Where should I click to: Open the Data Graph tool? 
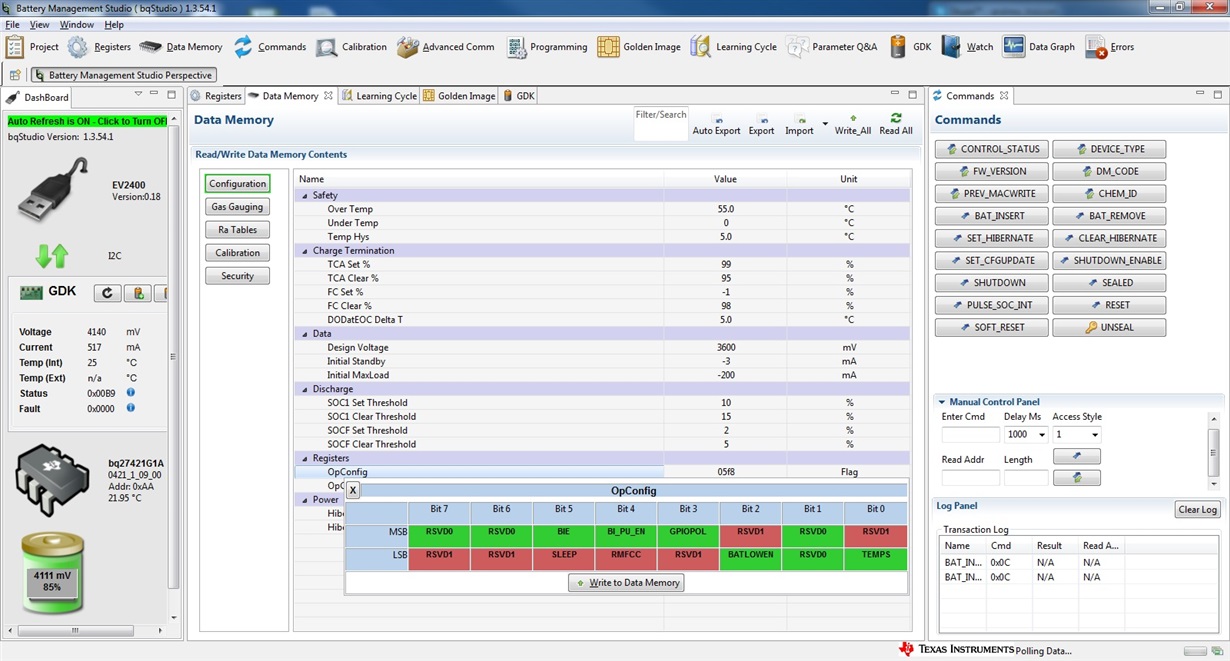point(1039,47)
